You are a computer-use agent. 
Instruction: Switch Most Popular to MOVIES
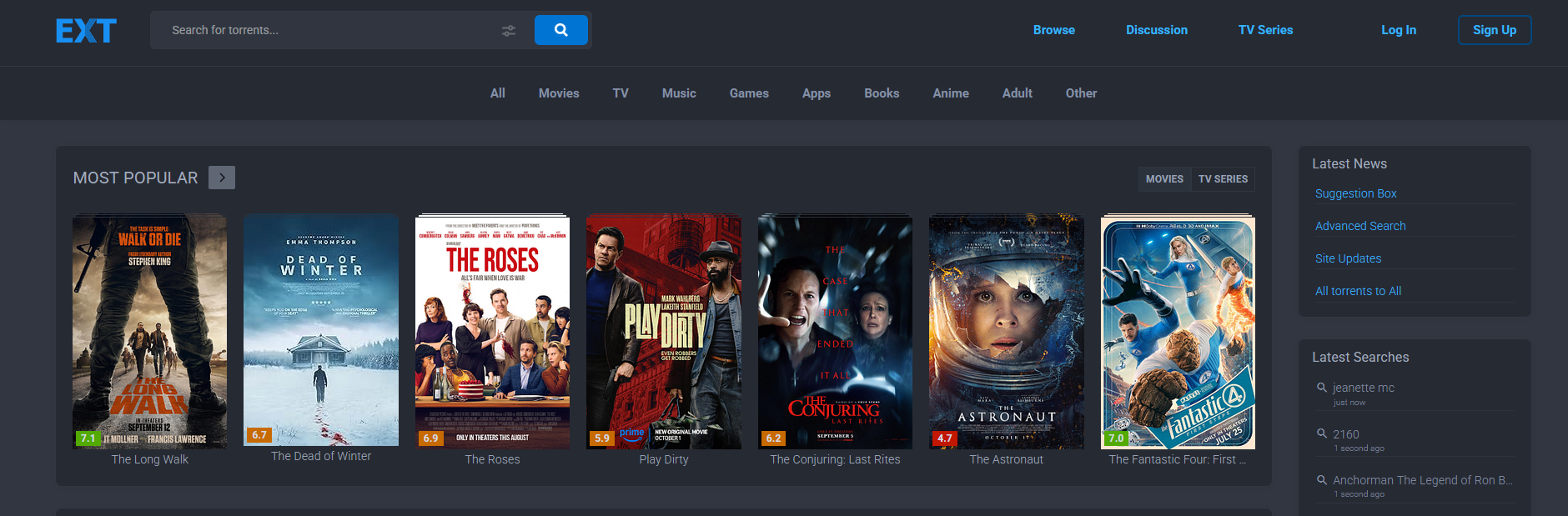1164,179
